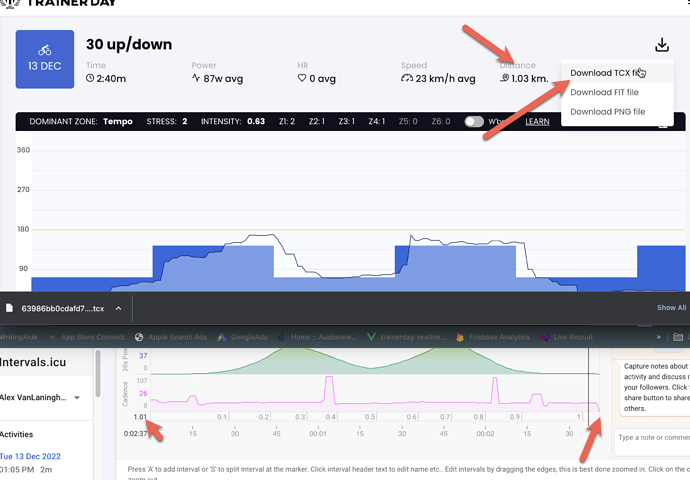Click the 1.01 distance readout
Image resolution: width=690 pixels, height=480 pixels.
click(140, 417)
